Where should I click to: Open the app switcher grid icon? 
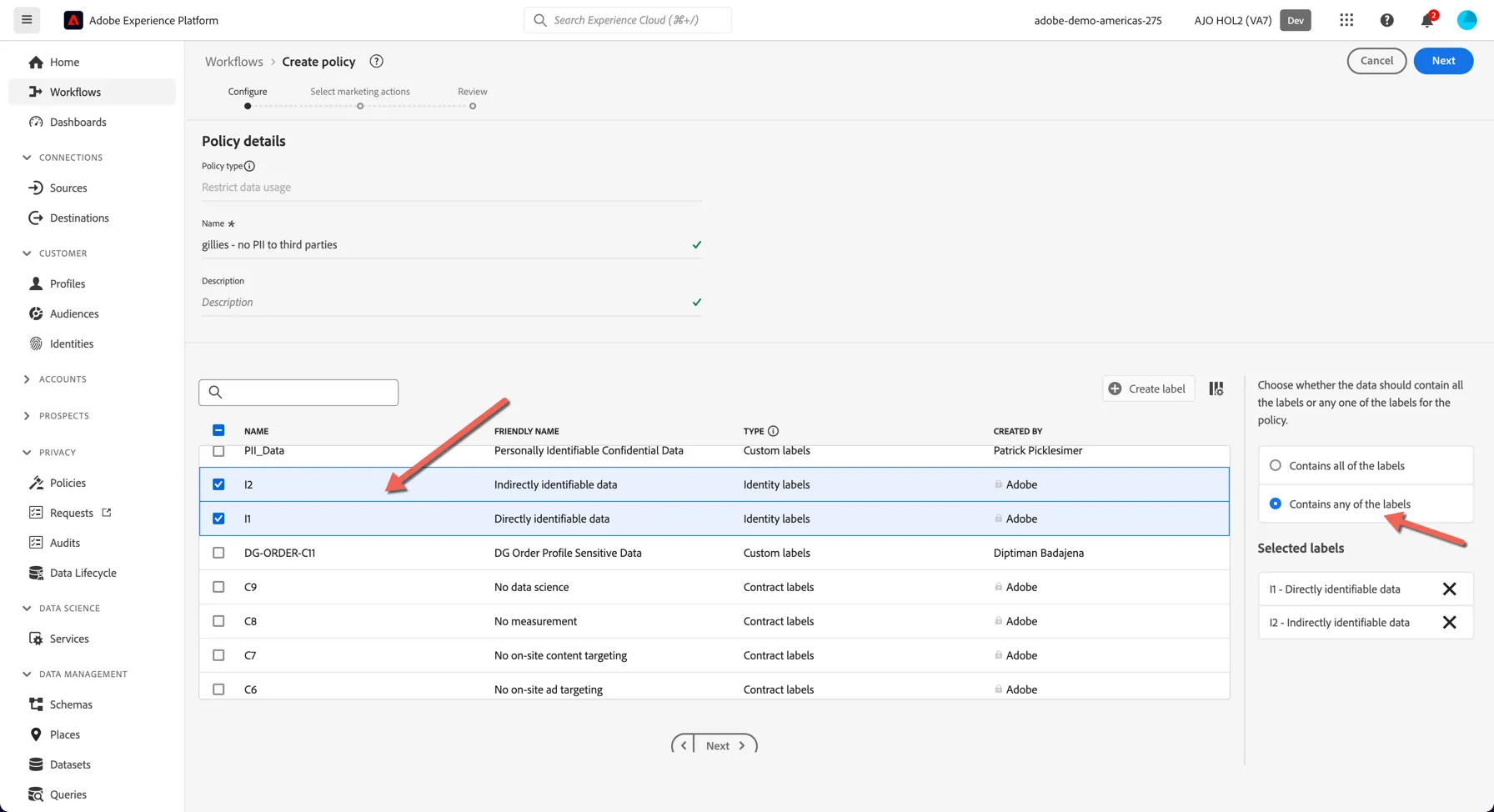coord(1346,20)
